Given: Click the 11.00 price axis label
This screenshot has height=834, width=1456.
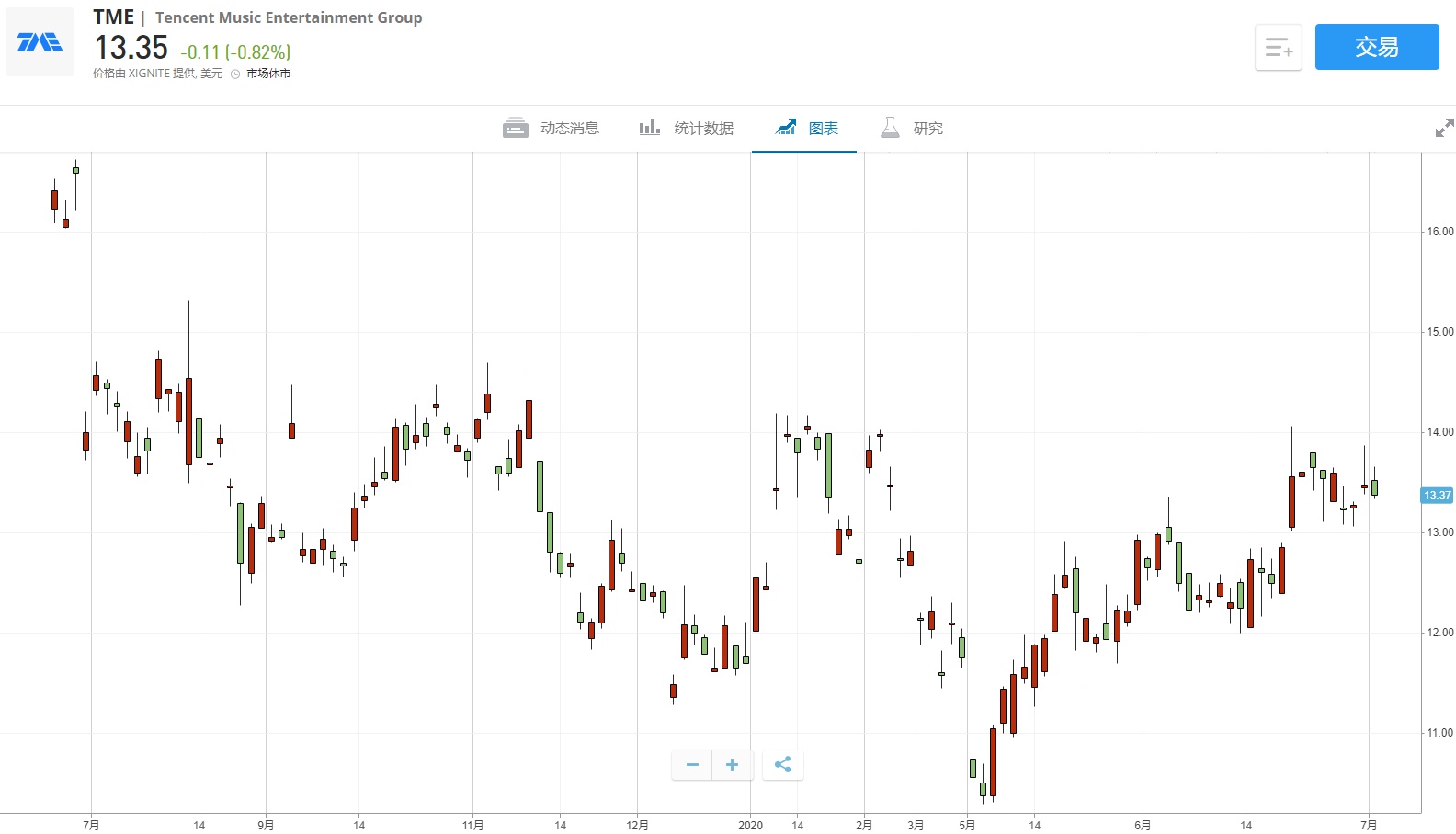Looking at the screenshot, I should [x=1440, y=733].
